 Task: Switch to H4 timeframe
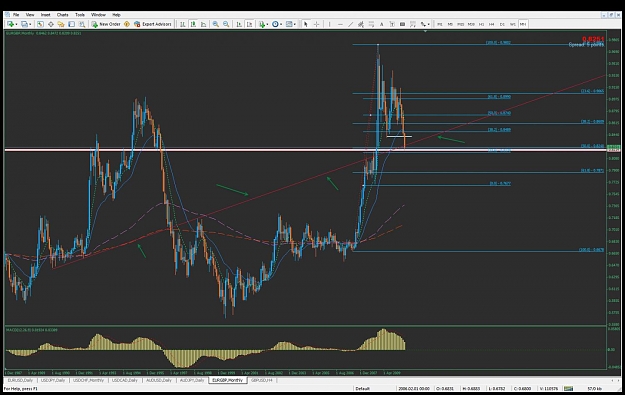coord(491,24)
